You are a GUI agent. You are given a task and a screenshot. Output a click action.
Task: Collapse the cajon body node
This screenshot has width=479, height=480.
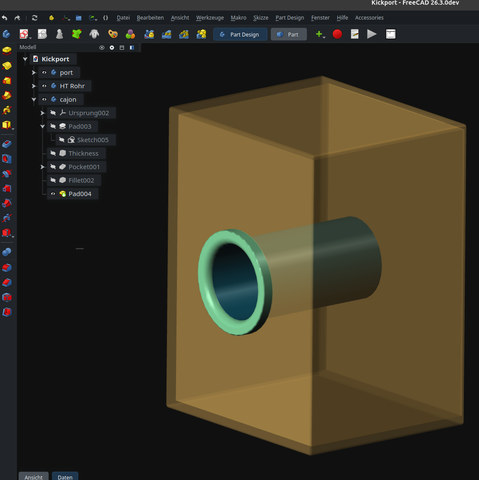(34, 99)
